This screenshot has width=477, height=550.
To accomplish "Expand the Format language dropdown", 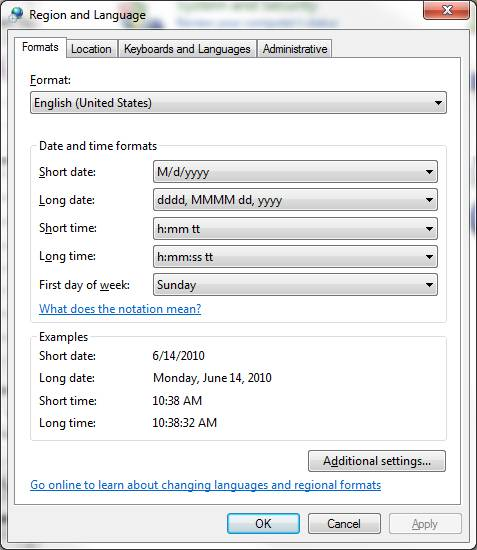I will point(238,103).
